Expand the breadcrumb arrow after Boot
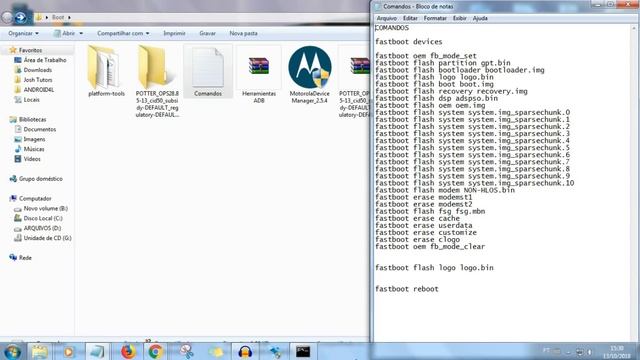 point(69,17)
